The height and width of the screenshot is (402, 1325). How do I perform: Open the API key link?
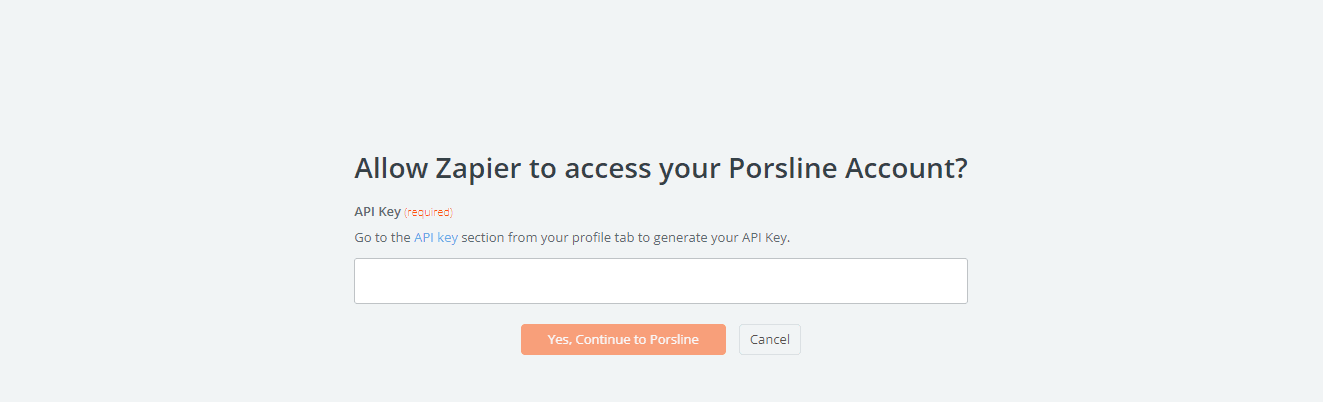click(x=436, y=238)
